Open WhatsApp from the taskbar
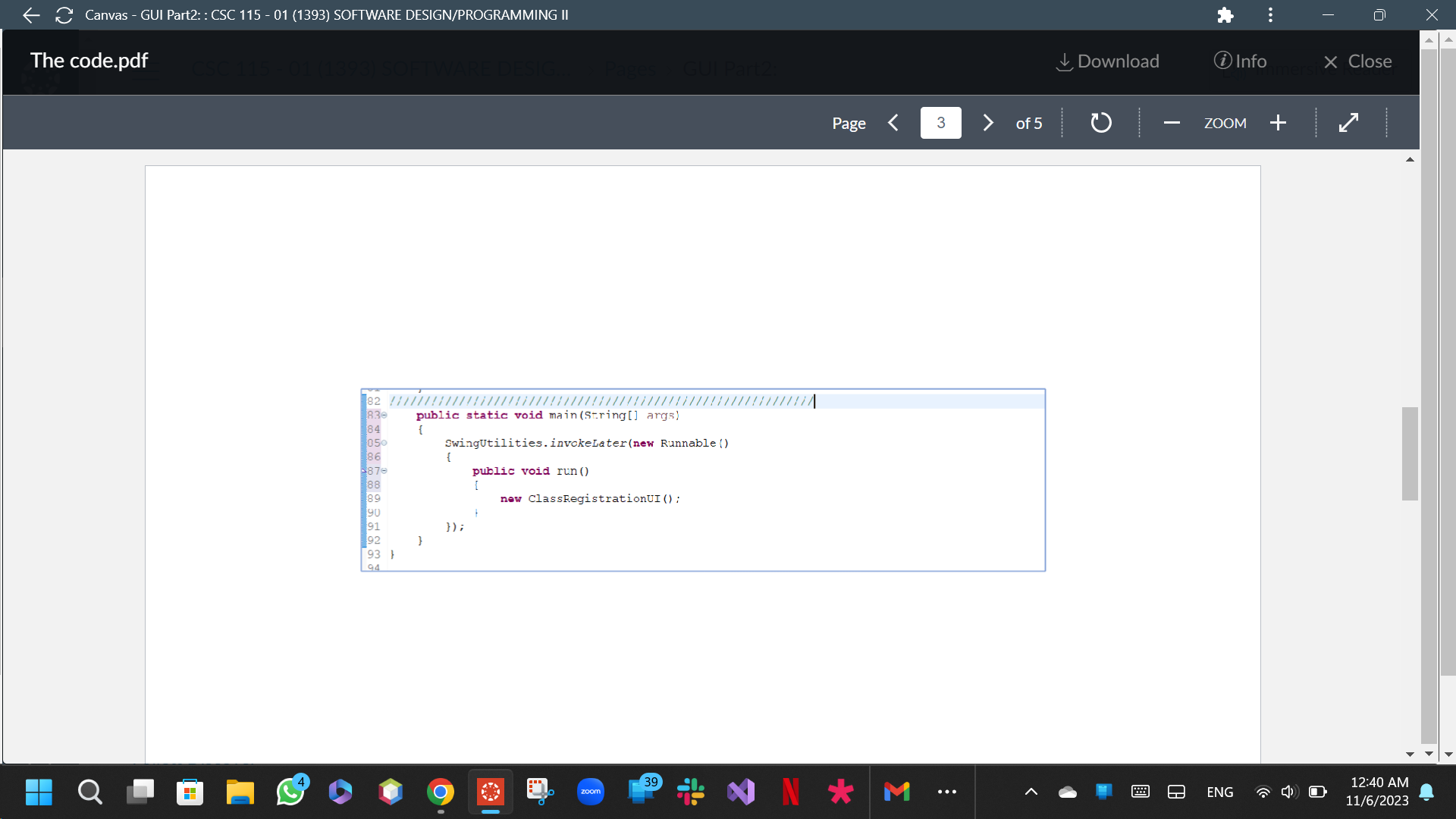Image resolution: width=1456 pixels, height=819 pixels. click(x=290, y=791)
